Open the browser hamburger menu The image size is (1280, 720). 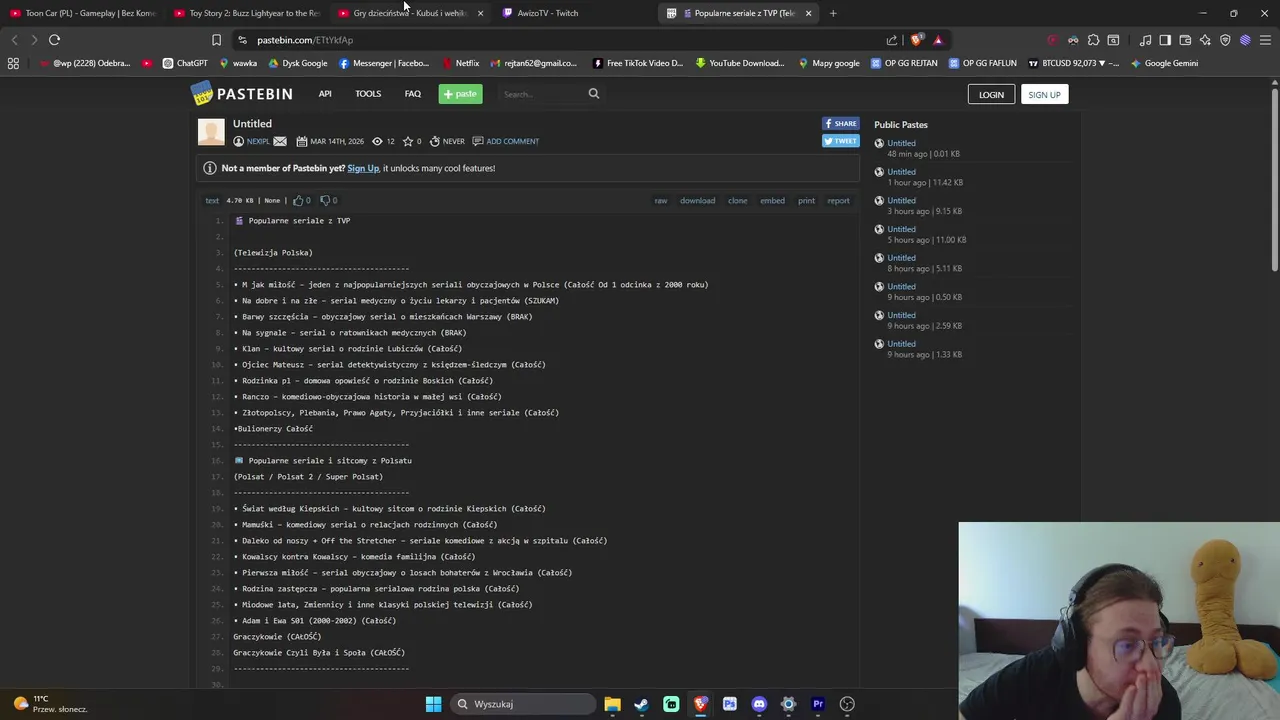coord(1265,40)
